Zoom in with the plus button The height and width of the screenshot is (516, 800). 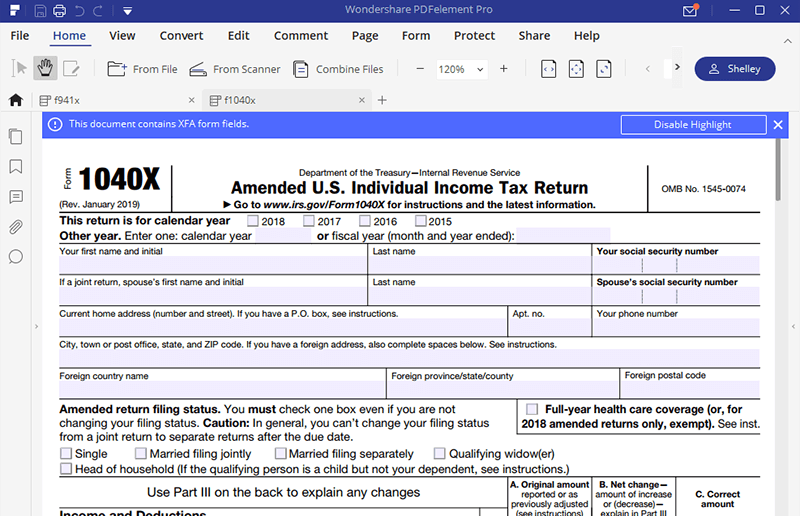(x=503, y=69)
